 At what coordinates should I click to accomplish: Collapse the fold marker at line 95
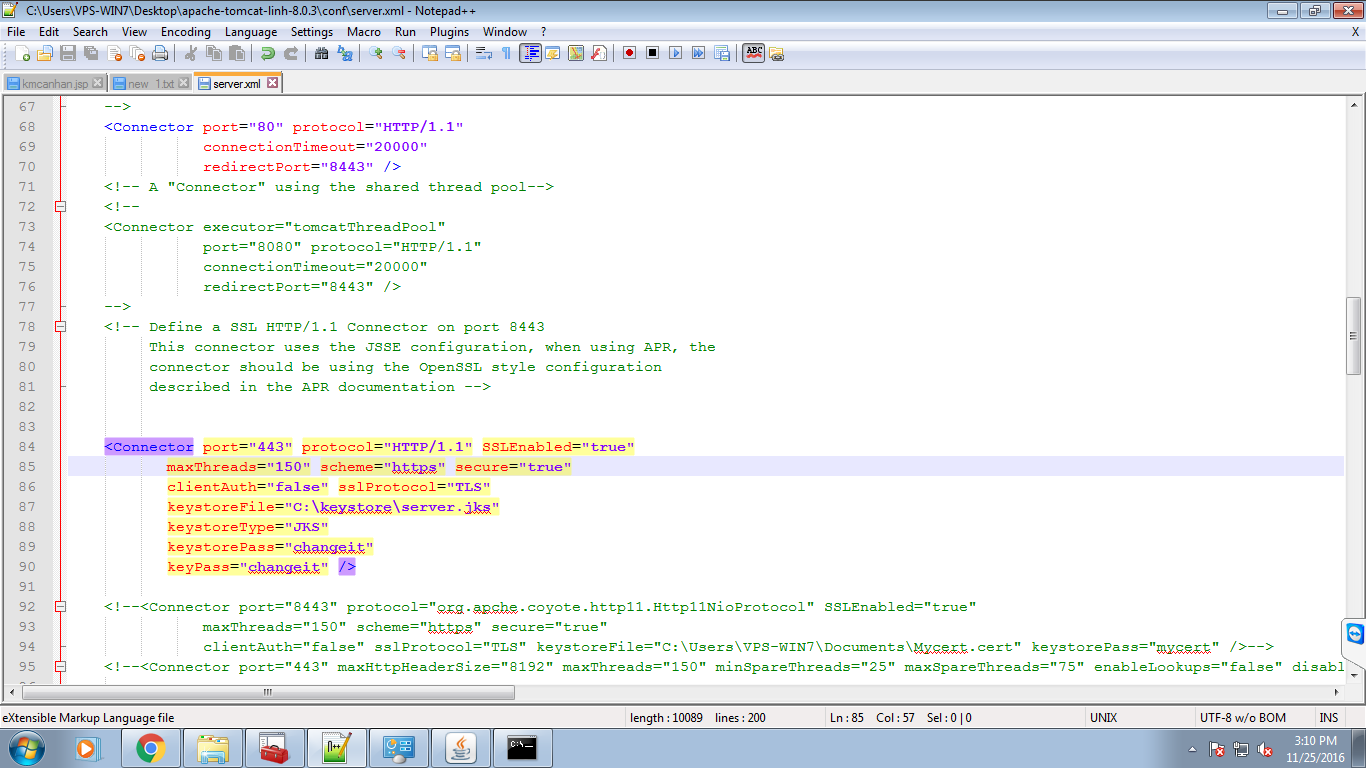pos(60,667)
